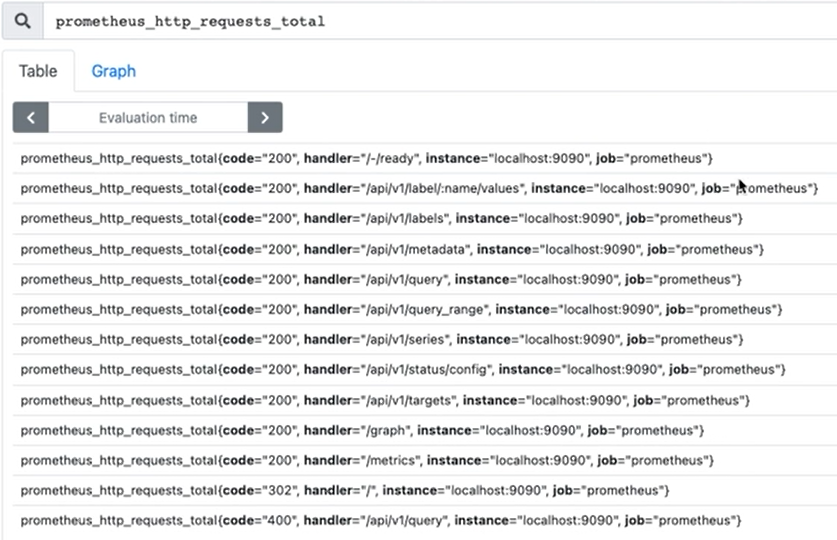Click the row with handler /graph
The image size is (837, 540).
click(x=362, y=430)
